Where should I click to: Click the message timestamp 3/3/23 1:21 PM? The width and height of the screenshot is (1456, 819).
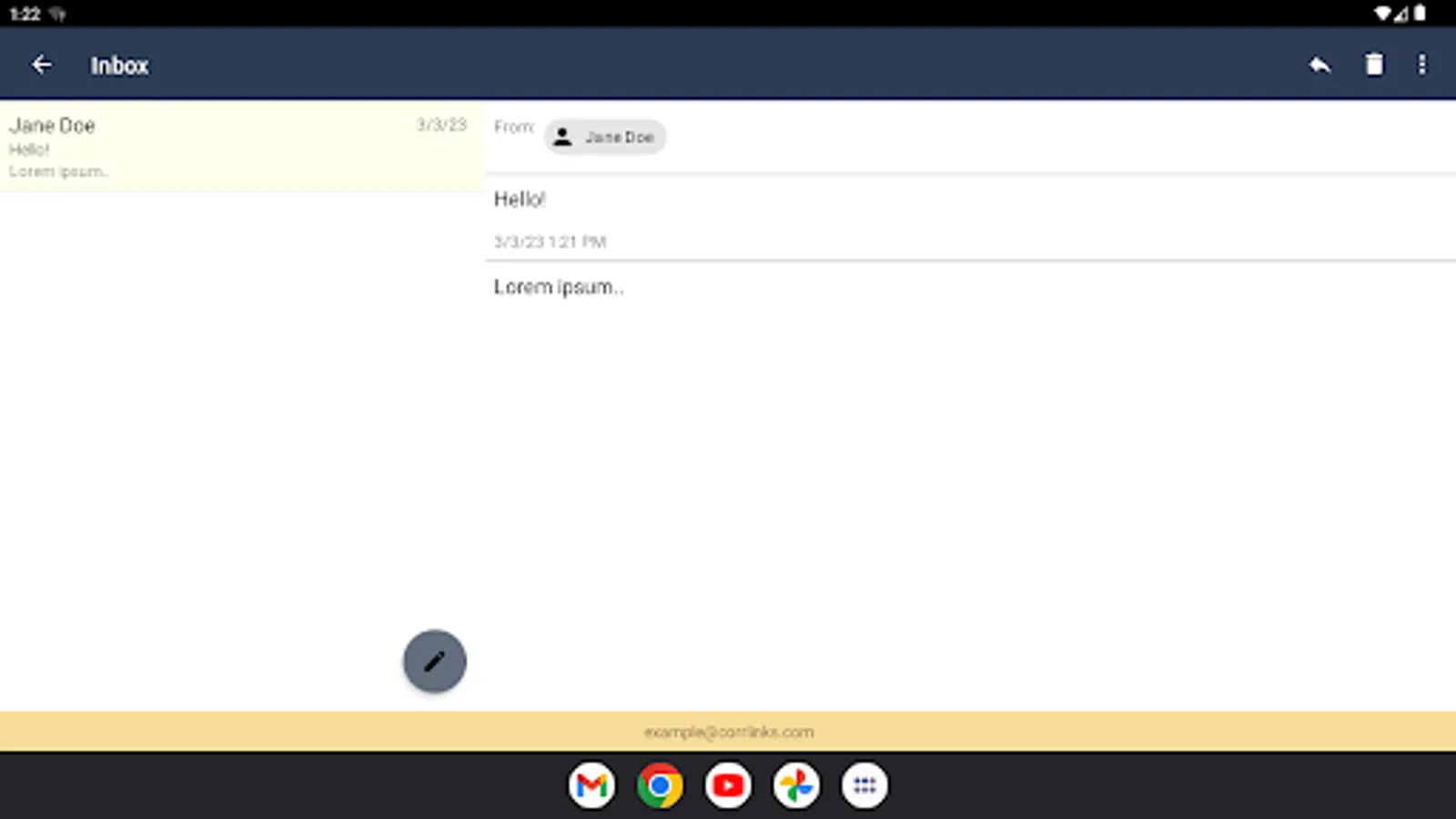550,242
